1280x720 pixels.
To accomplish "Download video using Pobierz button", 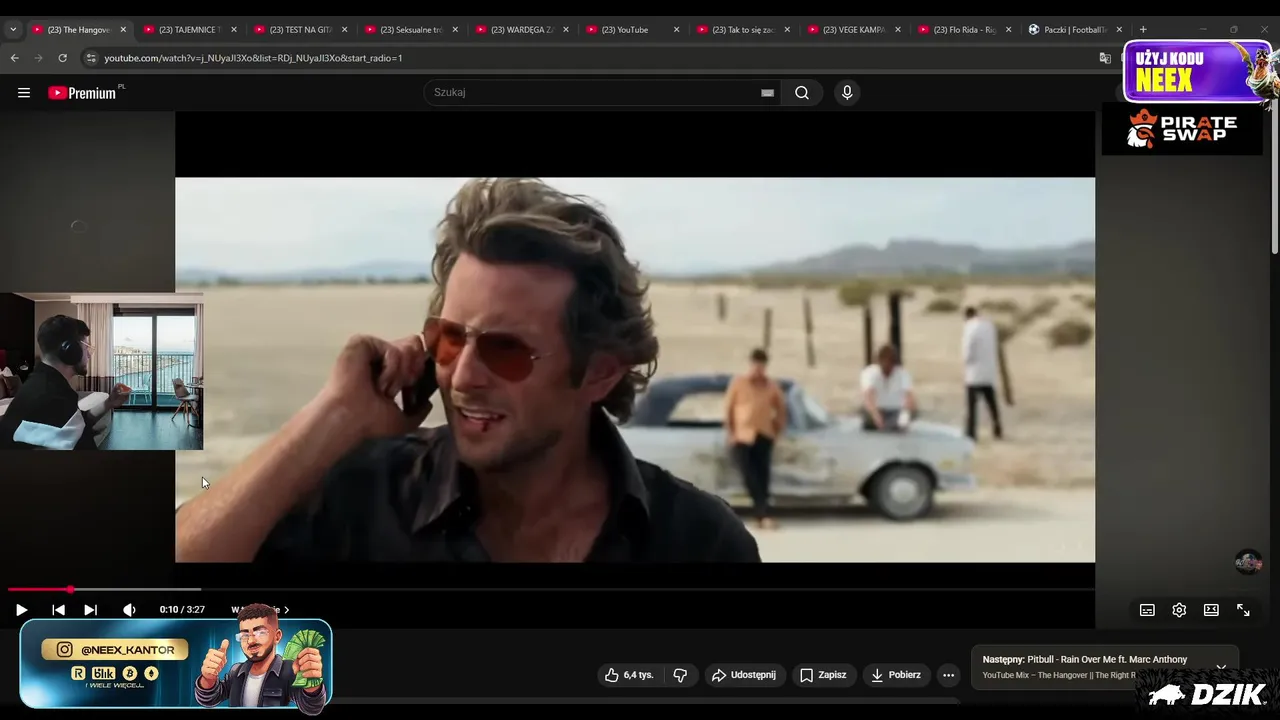I will [896, 675].
